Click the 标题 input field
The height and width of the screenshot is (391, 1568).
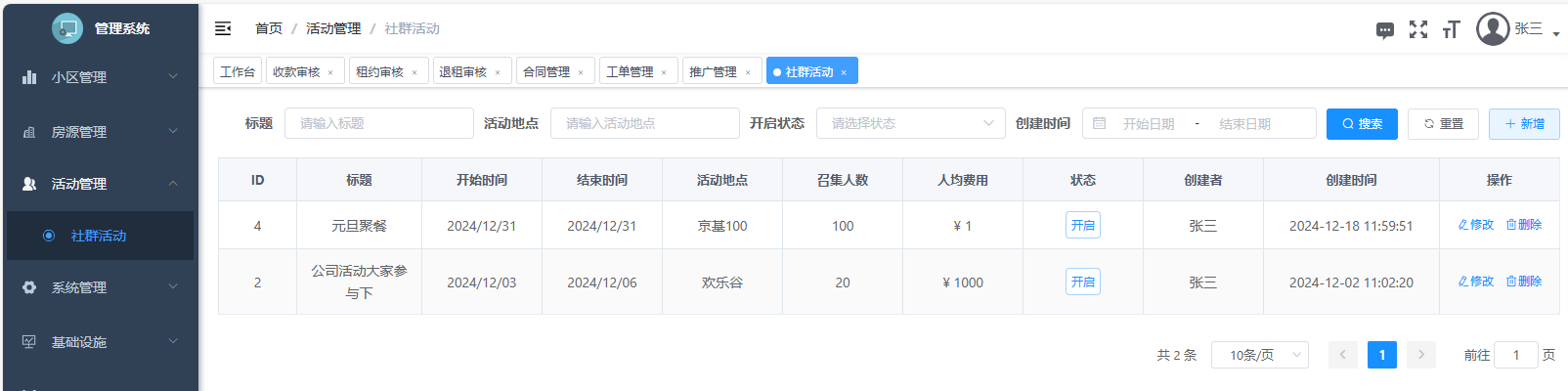point(378,123)
